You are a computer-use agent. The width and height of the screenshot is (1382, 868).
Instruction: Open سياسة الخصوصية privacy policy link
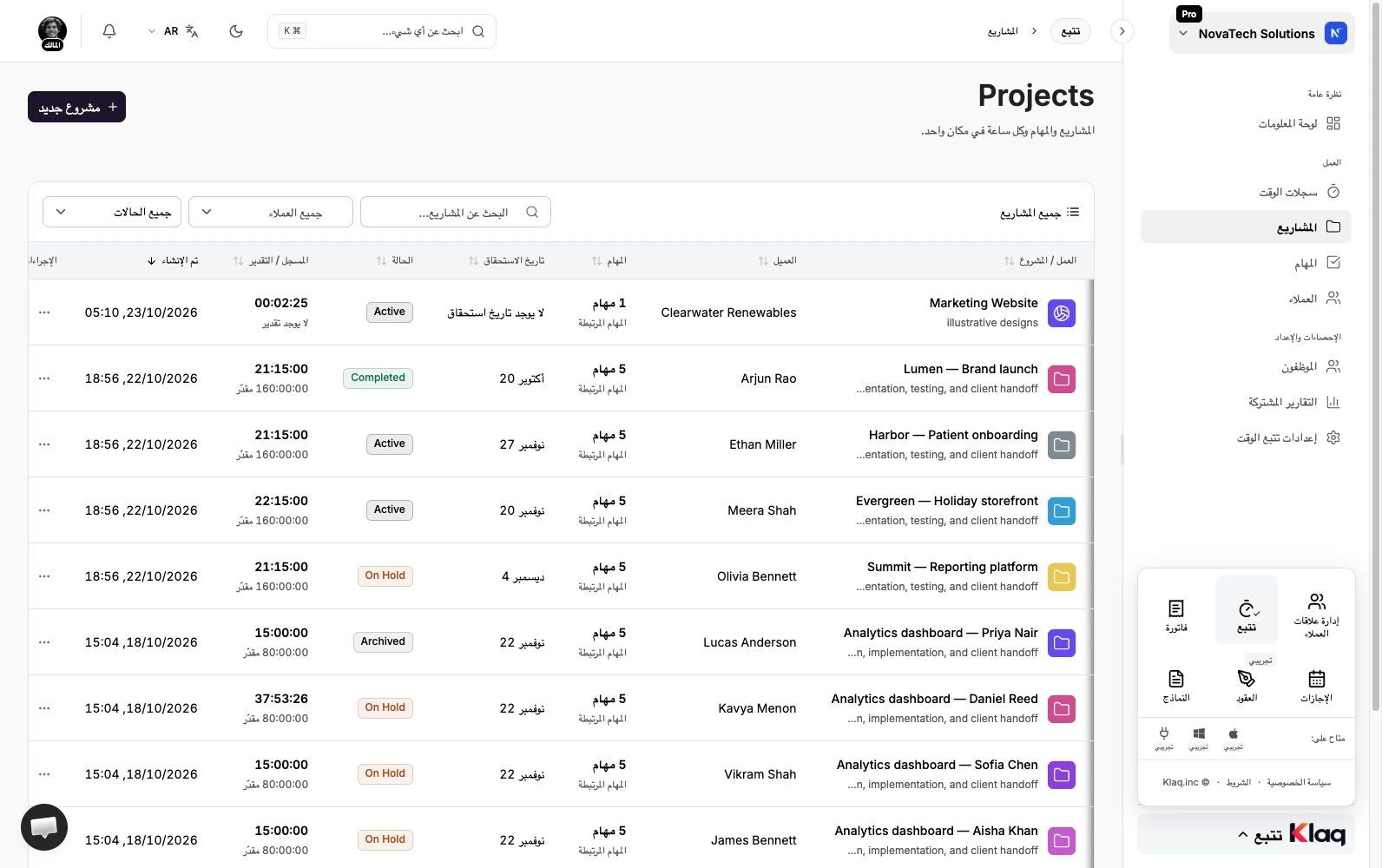coord(1299,782)
